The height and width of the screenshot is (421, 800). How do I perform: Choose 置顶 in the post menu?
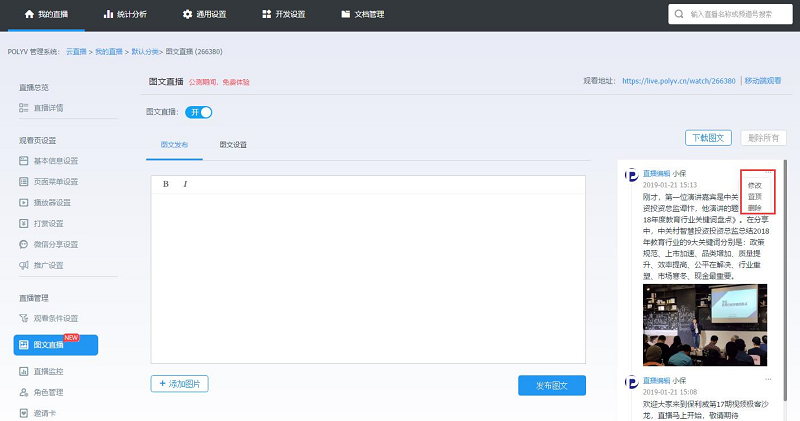click(755, 197)
